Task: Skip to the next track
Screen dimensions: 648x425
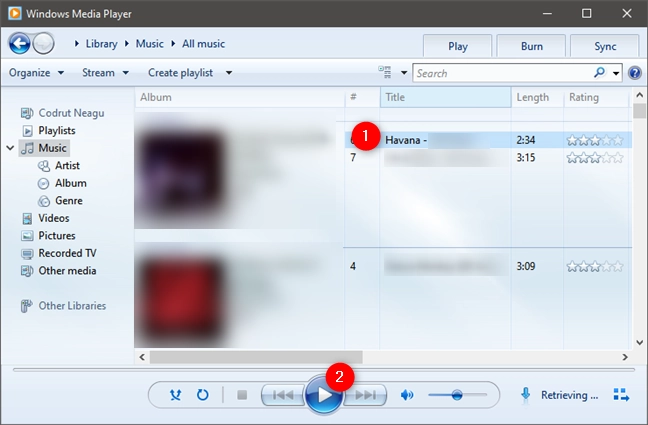Action: [366, 395]
